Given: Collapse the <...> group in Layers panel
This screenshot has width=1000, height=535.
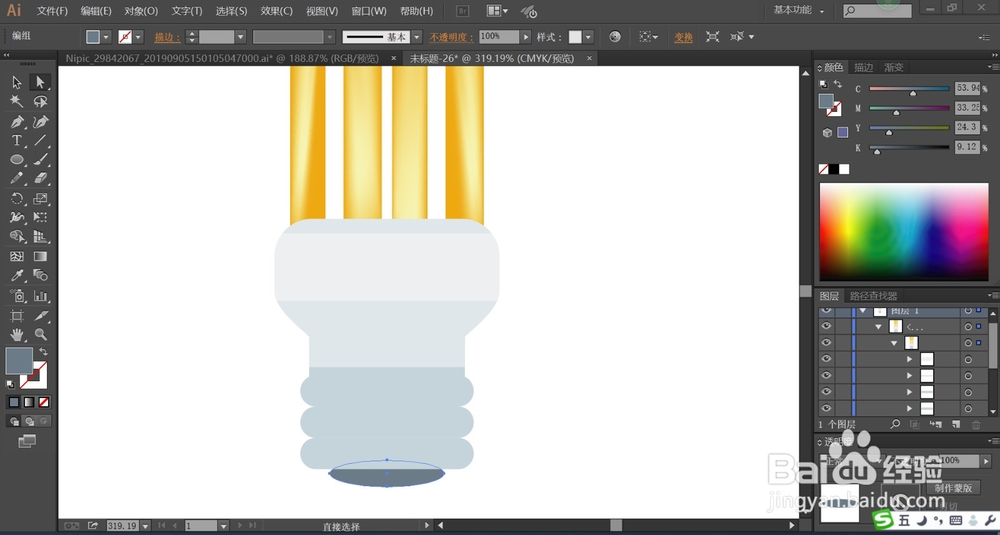Looking at the screenshot, I should (x=878, y=326).
